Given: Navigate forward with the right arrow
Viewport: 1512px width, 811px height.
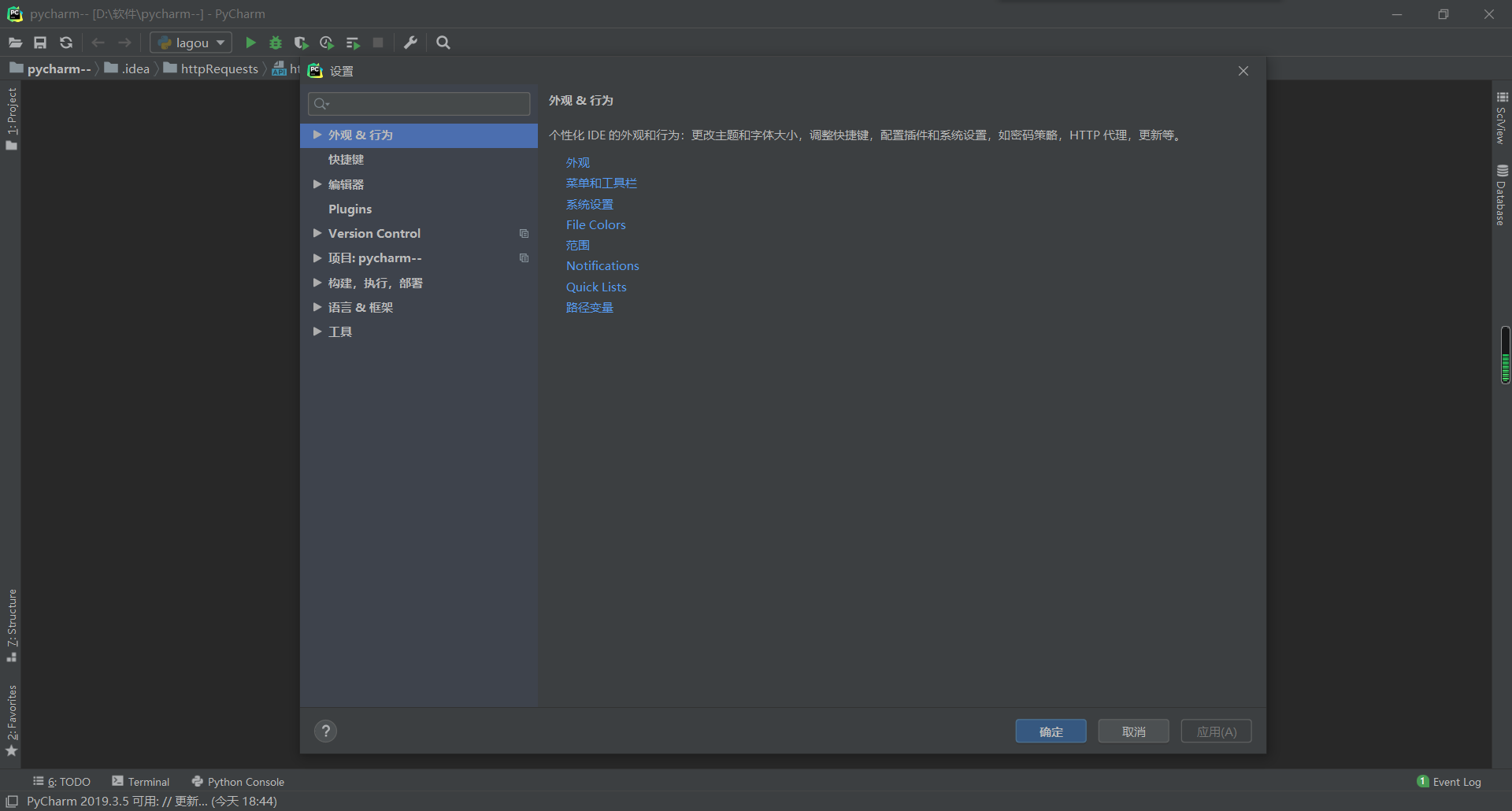Looking at the screenshot, I should [124, 43].
